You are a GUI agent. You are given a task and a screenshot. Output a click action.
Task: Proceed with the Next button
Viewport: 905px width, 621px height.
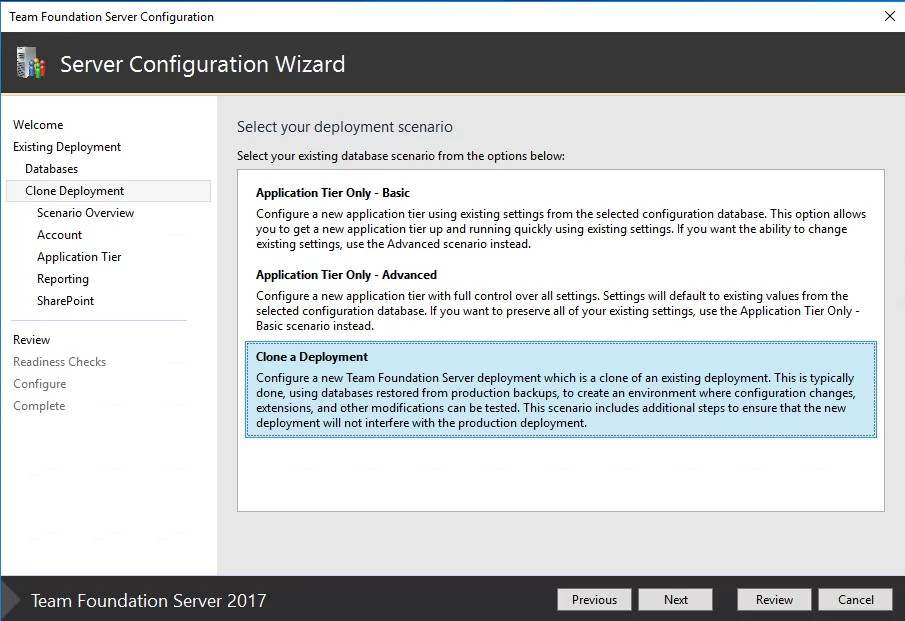tap(675, 600)
